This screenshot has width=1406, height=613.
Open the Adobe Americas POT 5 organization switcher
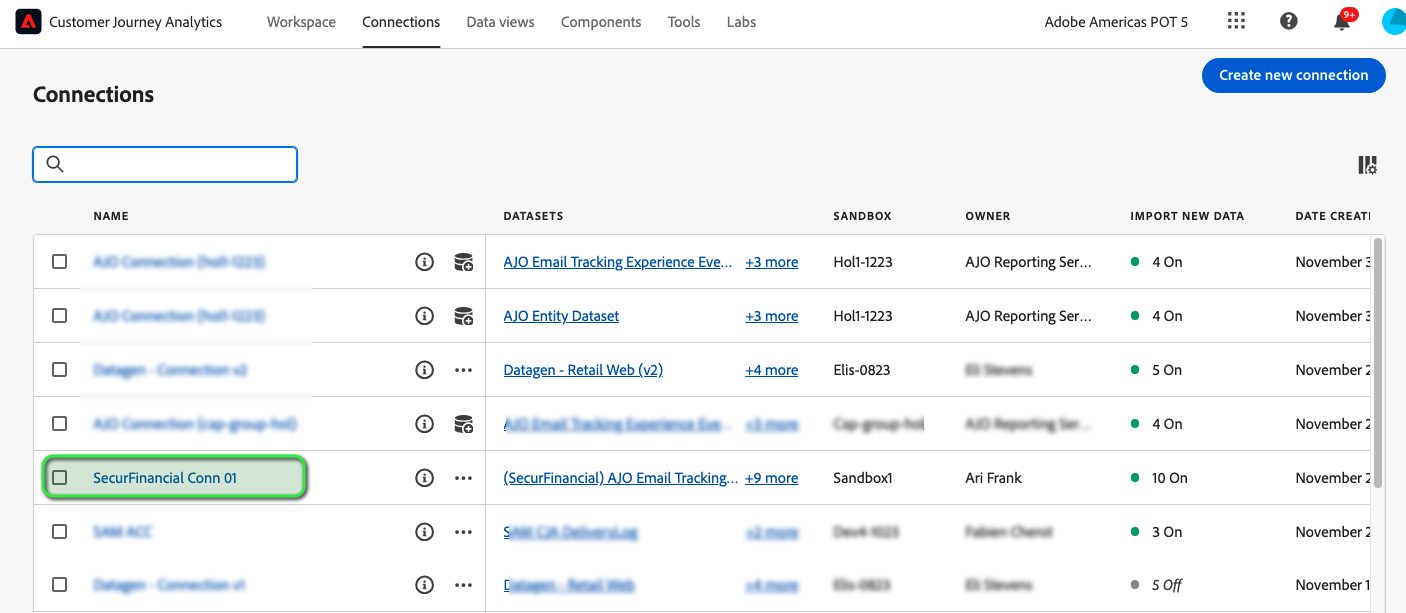coord(1116,22)
